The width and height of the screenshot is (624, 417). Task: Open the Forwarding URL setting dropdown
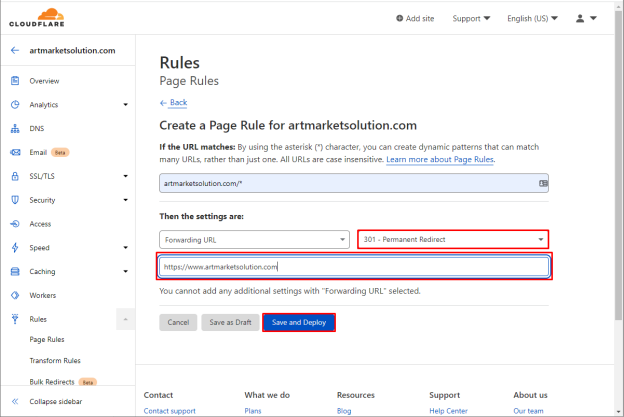(x=254, y=240)
